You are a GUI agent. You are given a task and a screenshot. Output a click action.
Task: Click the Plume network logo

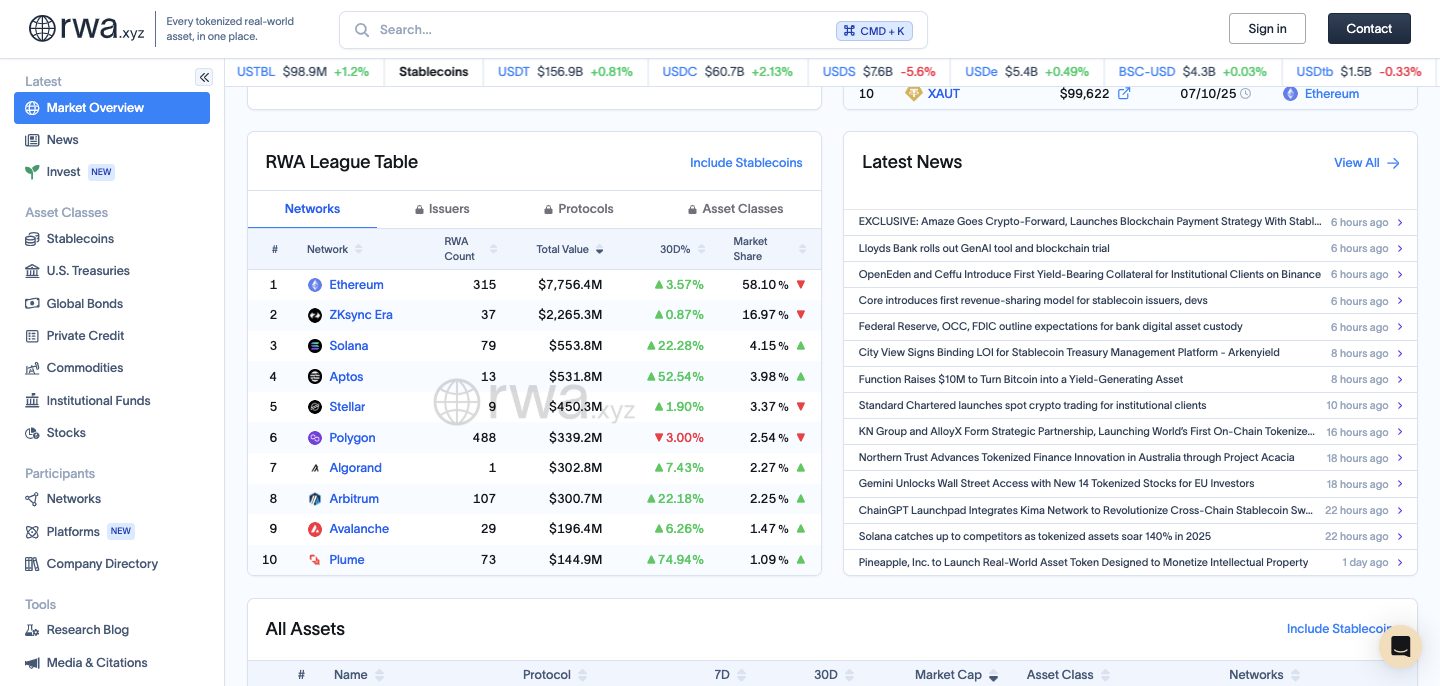[x=315, y=560]
